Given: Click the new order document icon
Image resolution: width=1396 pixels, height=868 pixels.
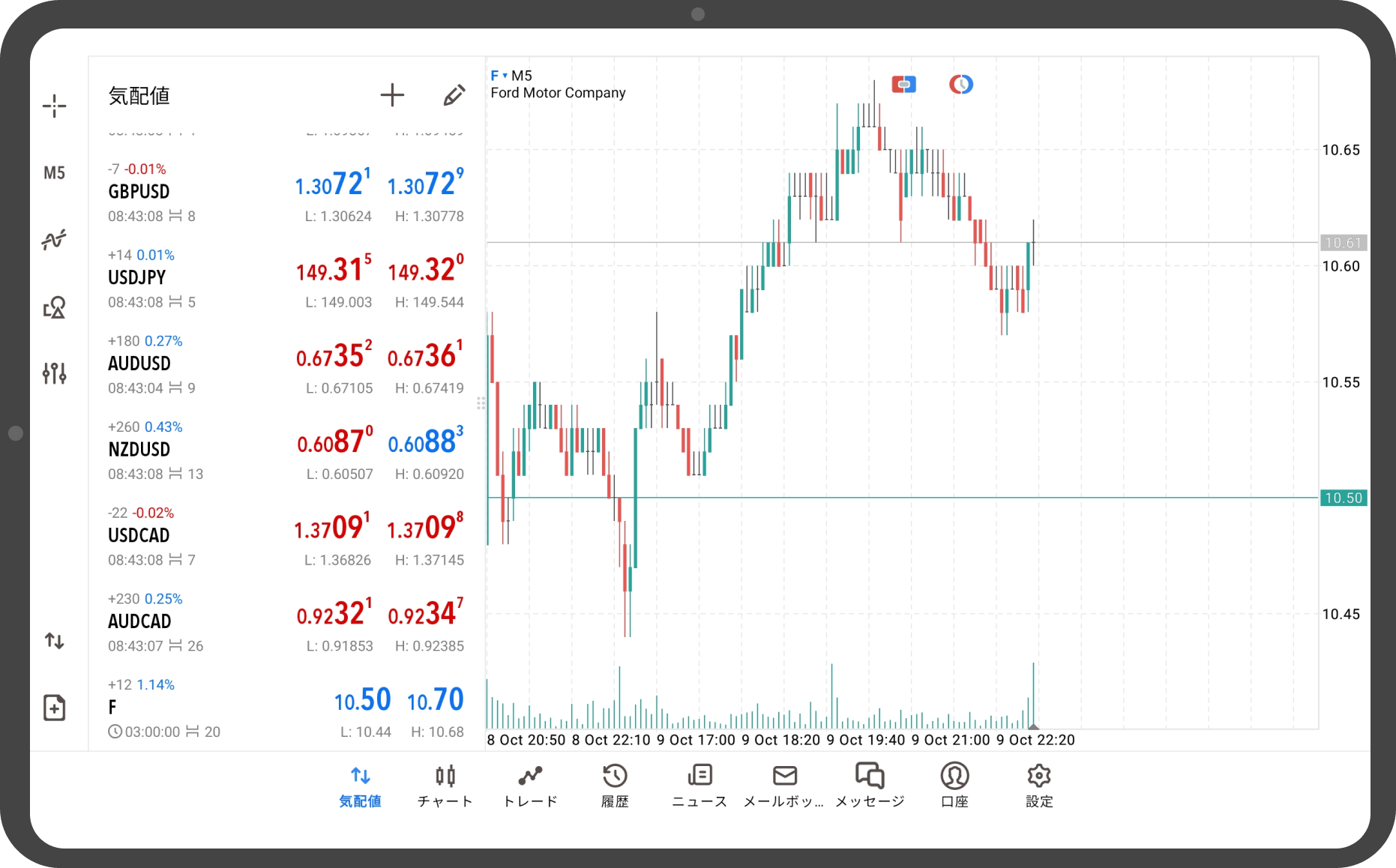Looking at the screenshot, I should point(54,708).
